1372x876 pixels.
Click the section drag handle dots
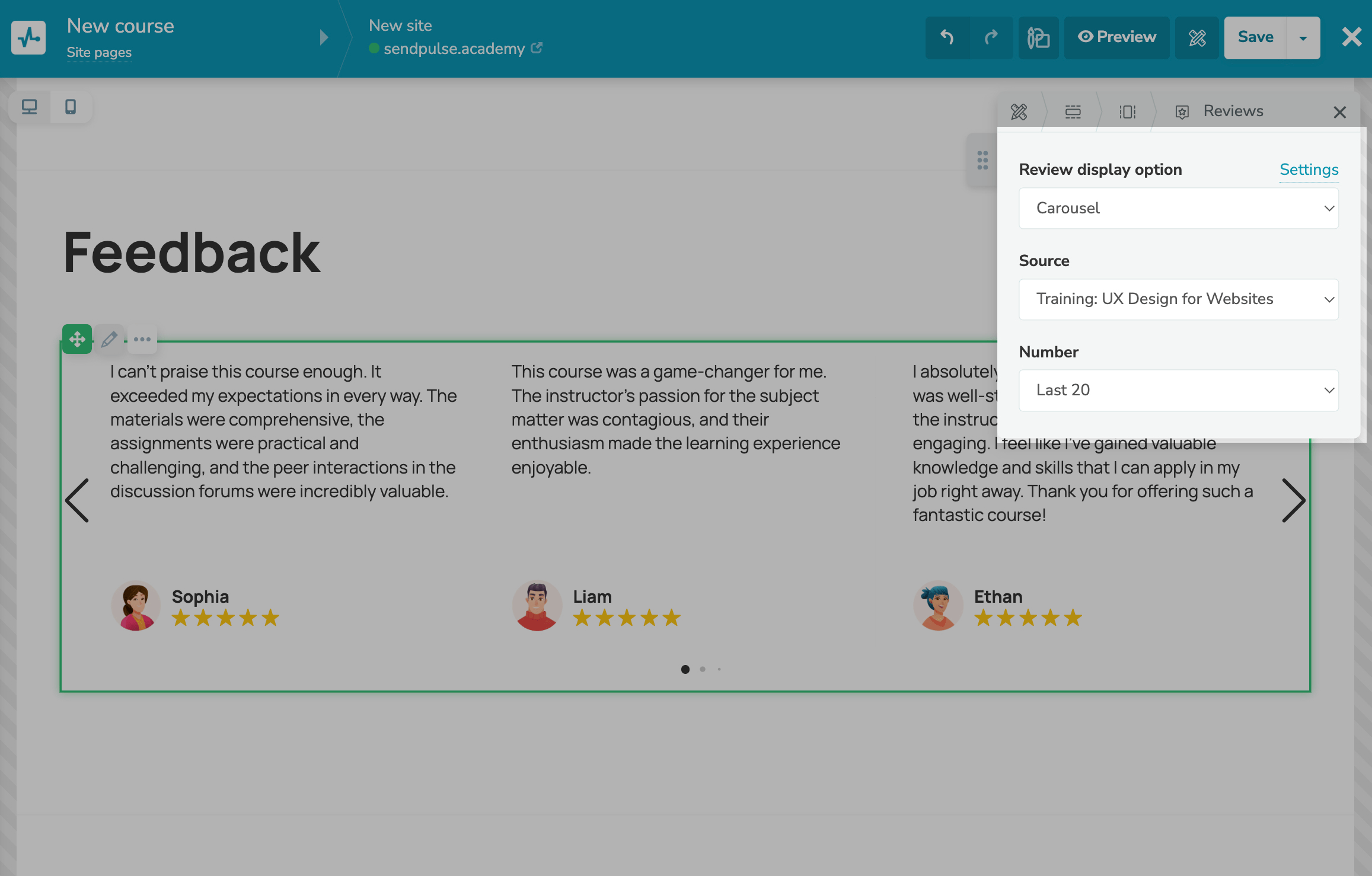982,160
